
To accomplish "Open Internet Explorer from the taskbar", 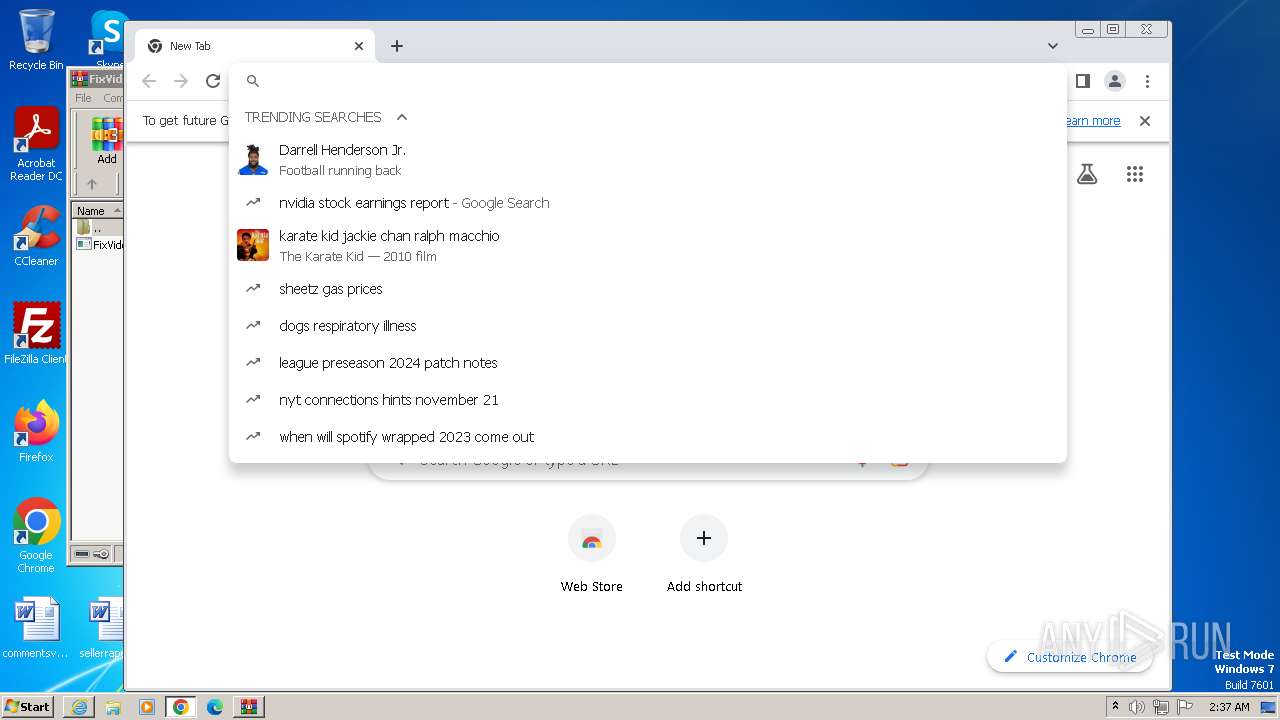I will tap(79, 707).
